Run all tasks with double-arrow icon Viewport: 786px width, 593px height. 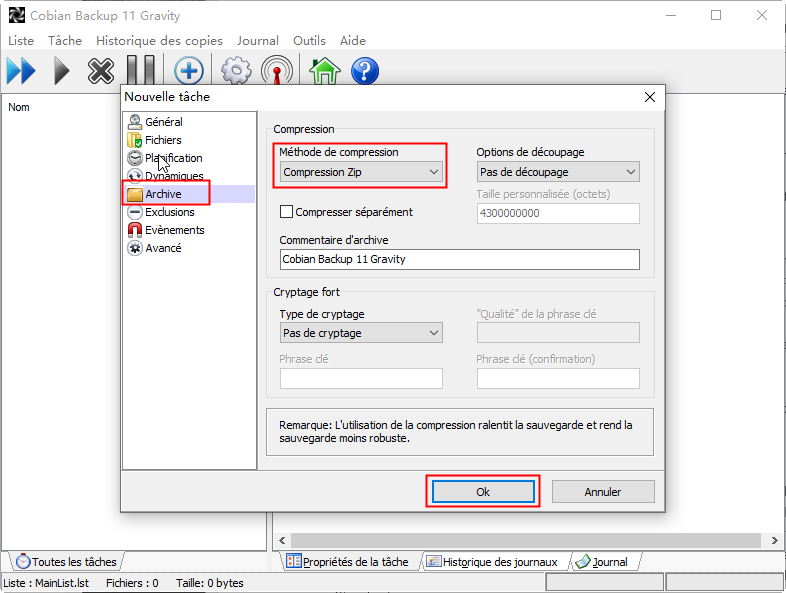coord(21,71)
